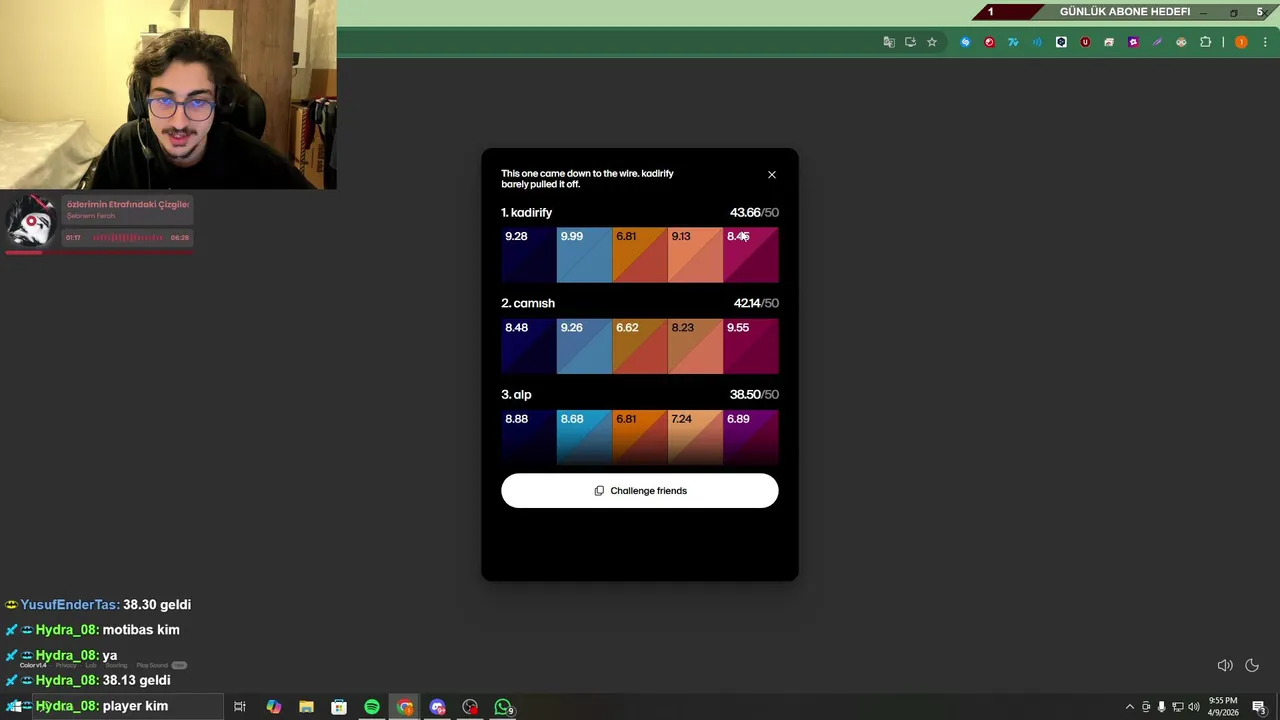Click the blue Shazam extension icon

click(x=965, y=42)
